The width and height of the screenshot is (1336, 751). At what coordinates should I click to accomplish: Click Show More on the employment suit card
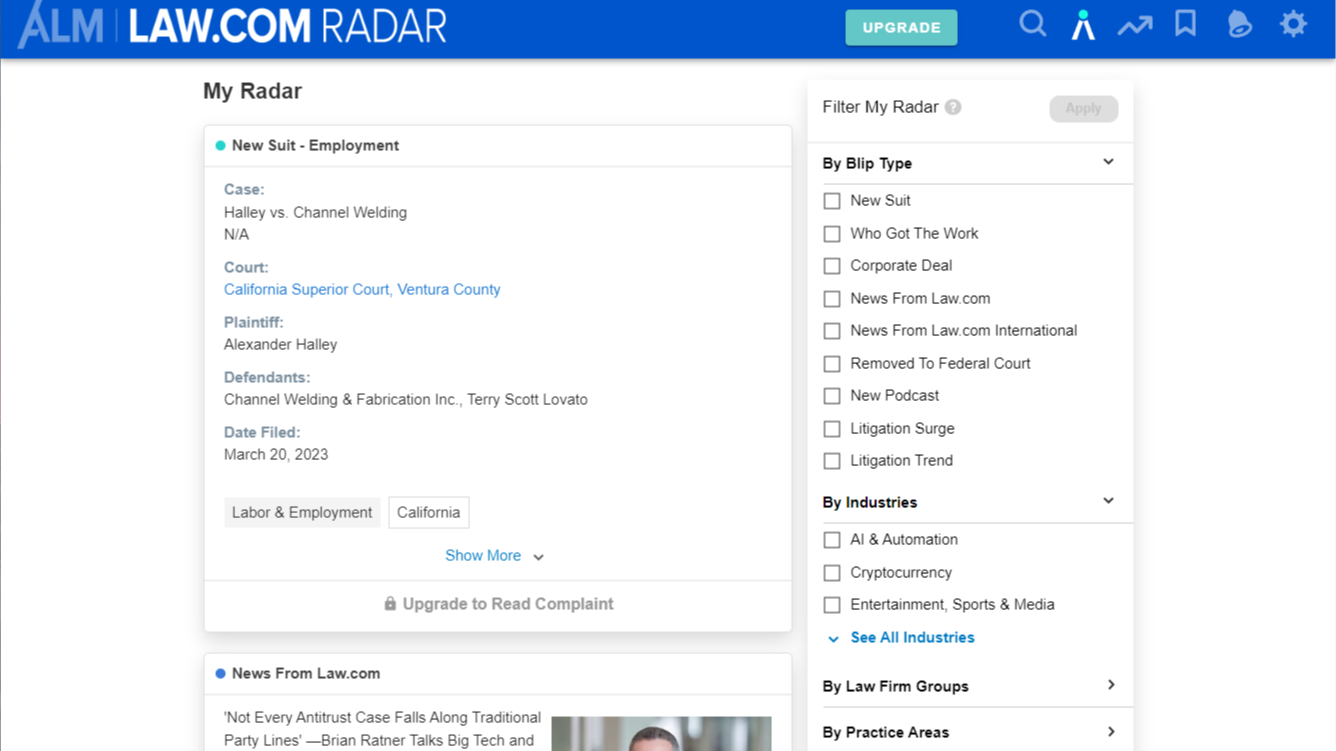tap(495, 556)
